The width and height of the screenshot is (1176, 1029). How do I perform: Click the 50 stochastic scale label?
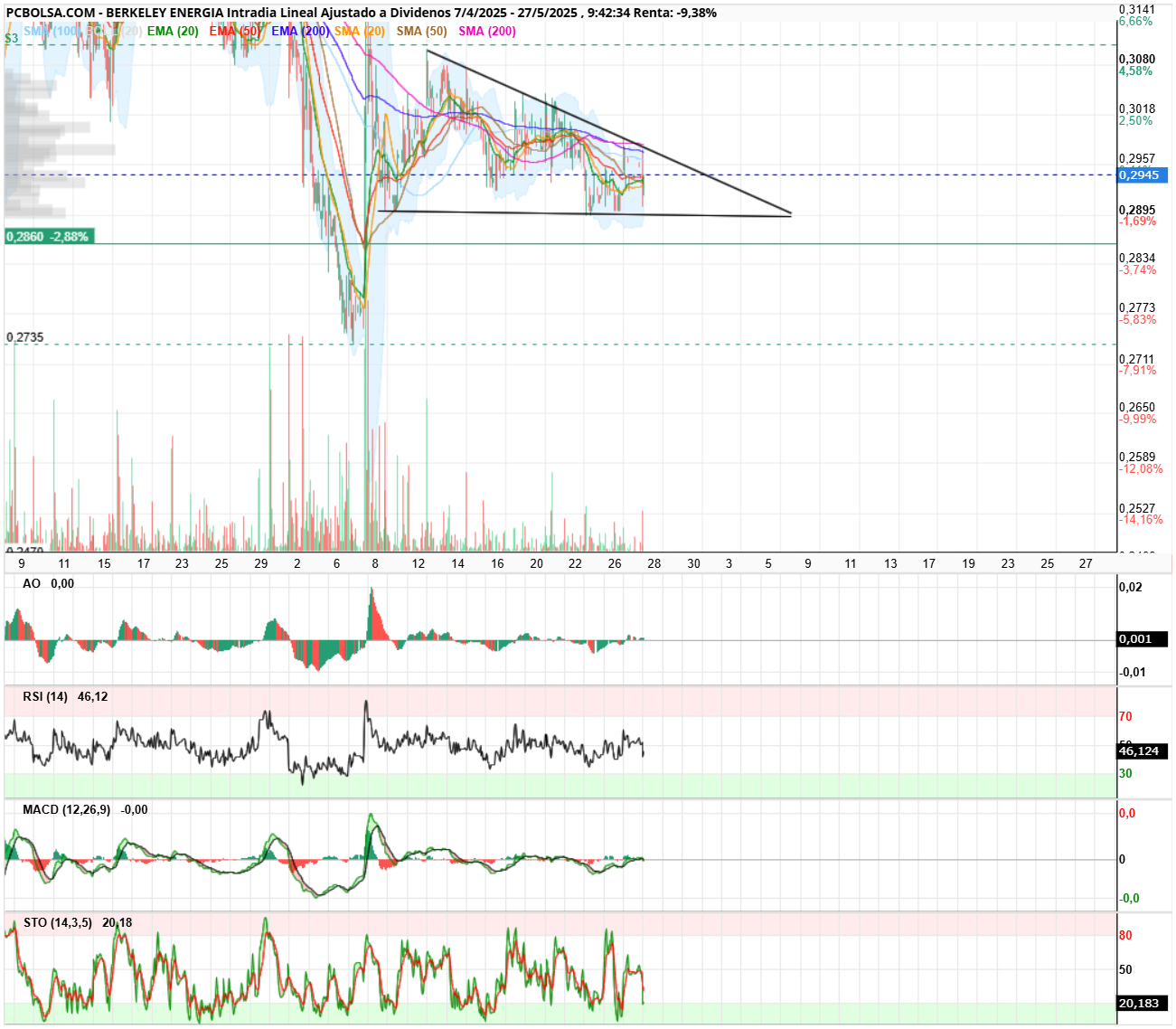(x=1125, y=969)
